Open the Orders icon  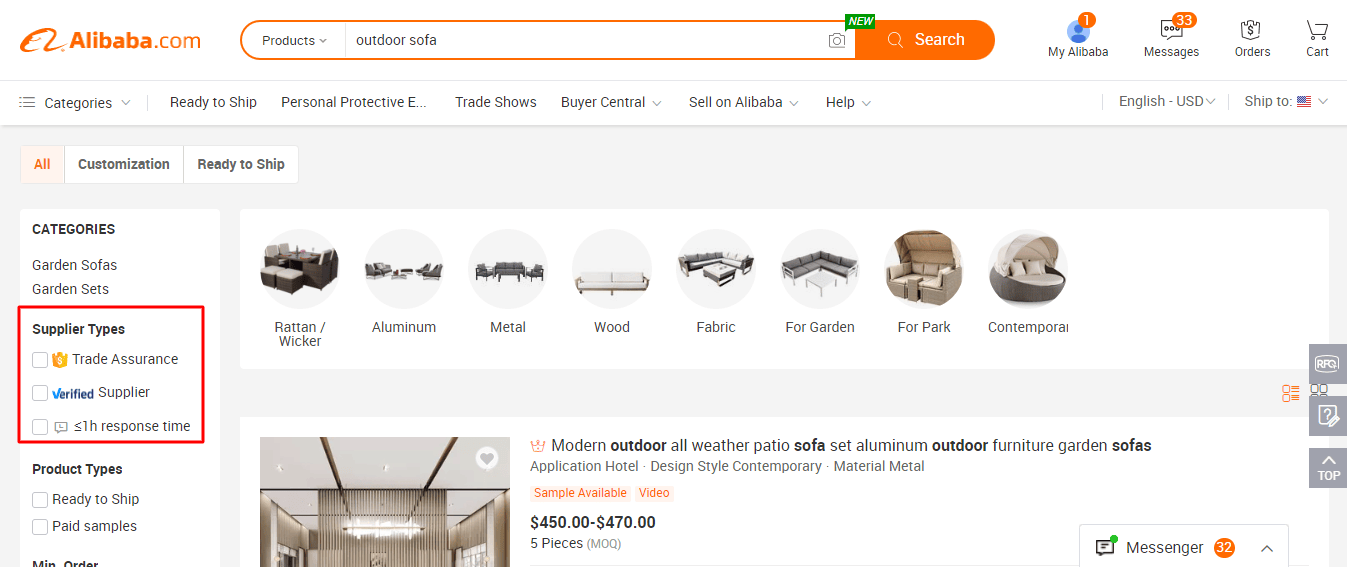[1250, 30]
